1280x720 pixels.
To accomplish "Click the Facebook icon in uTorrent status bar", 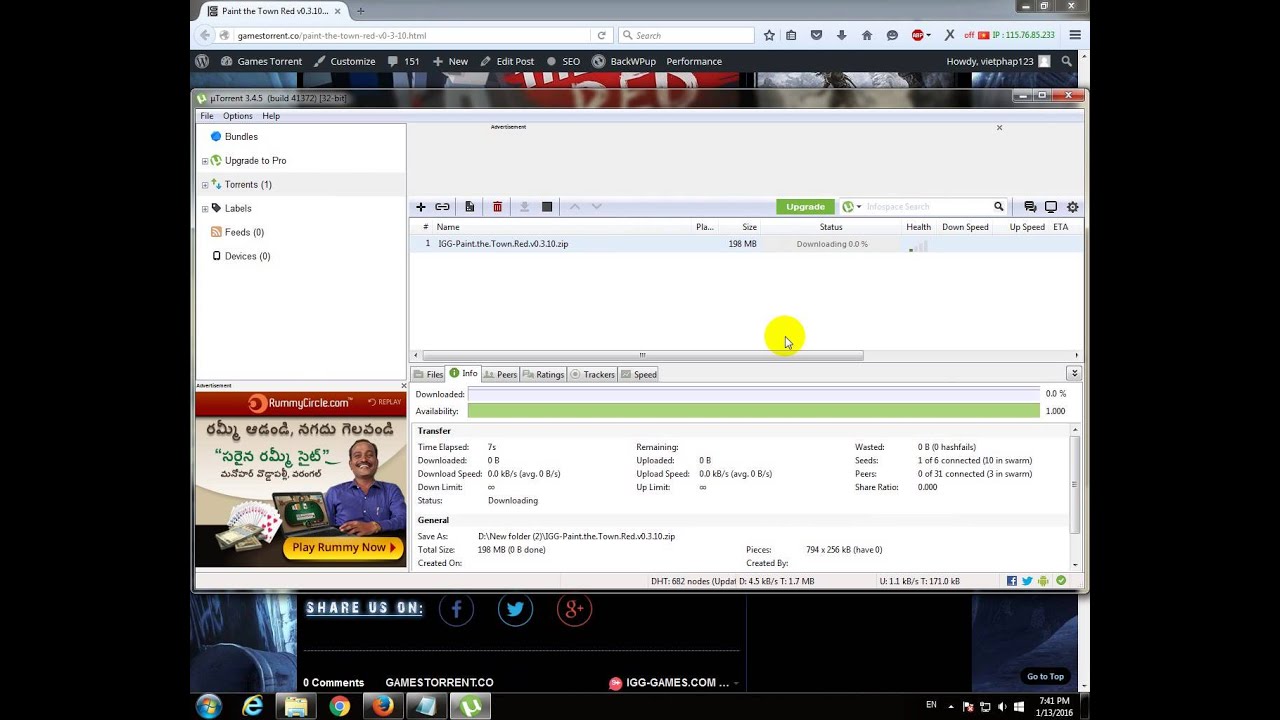I will tap(1012, 581).
